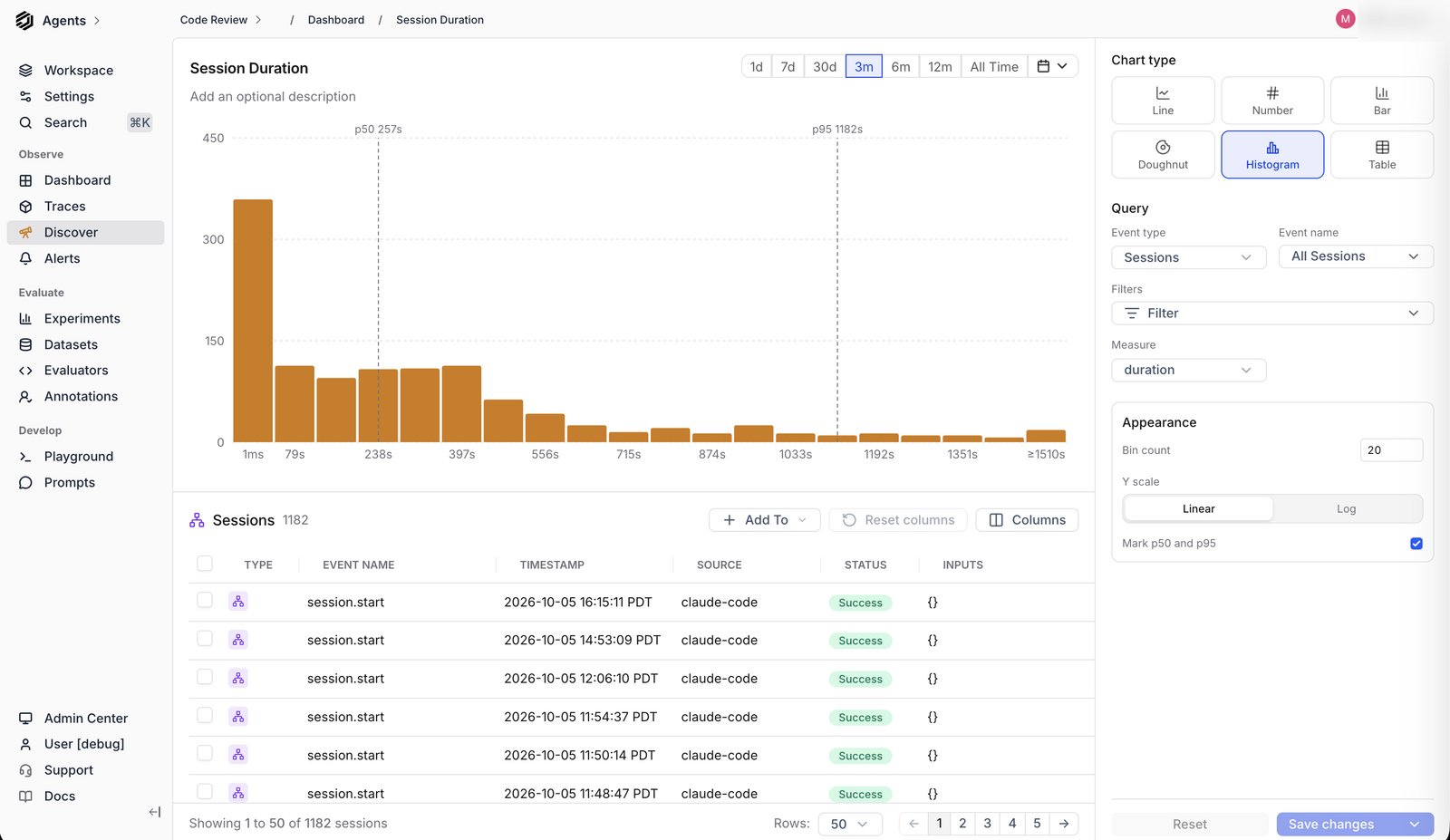Click Reset columns button

(x=898, y=520)
